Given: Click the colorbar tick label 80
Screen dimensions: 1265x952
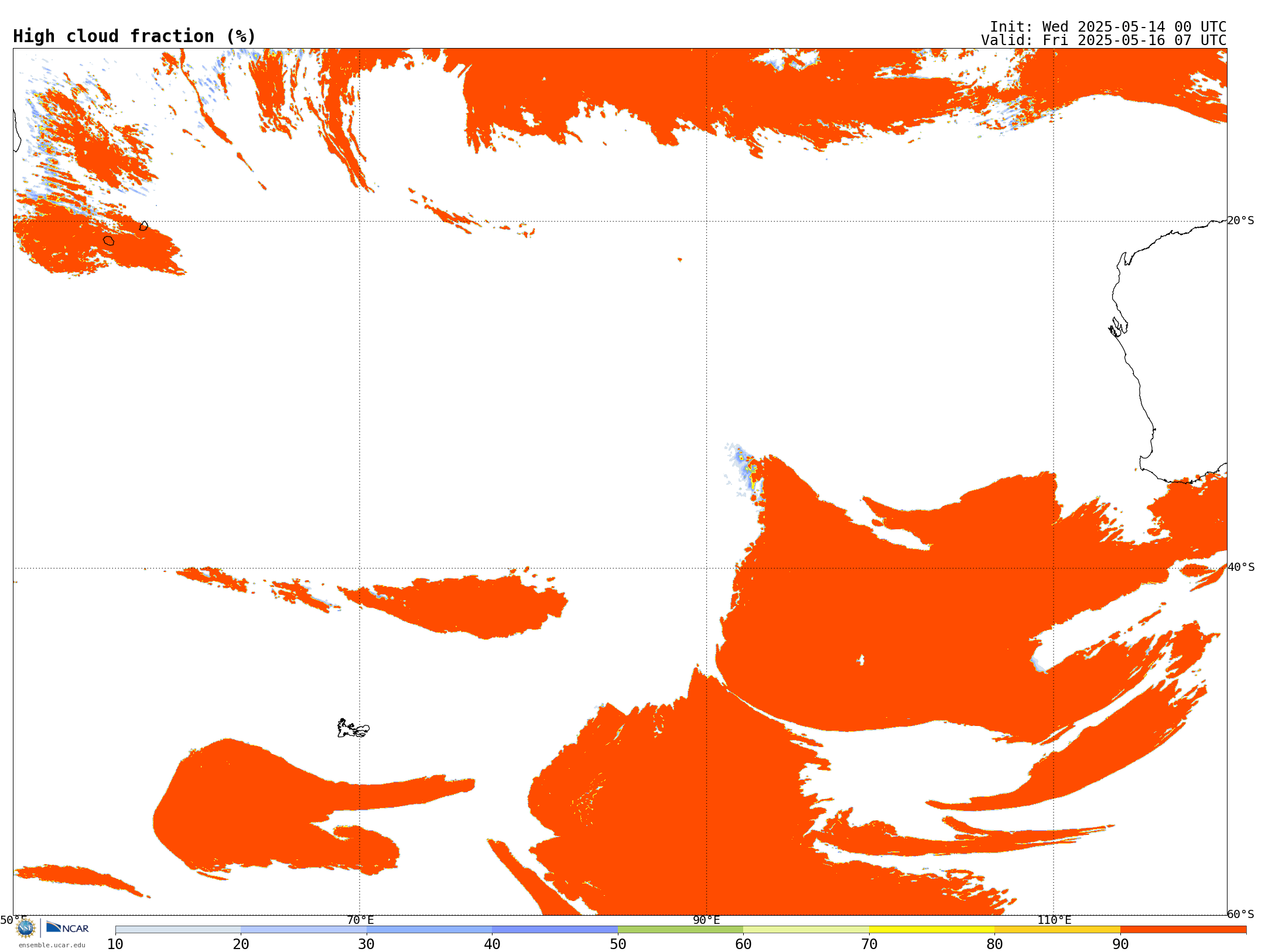Looking at the screenshot, I should (x=994, y=944).
